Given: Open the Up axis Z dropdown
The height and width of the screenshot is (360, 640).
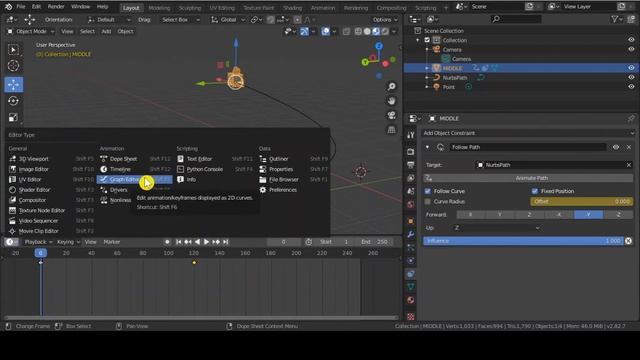Looking at the screenshot, I should coord(497,228).
